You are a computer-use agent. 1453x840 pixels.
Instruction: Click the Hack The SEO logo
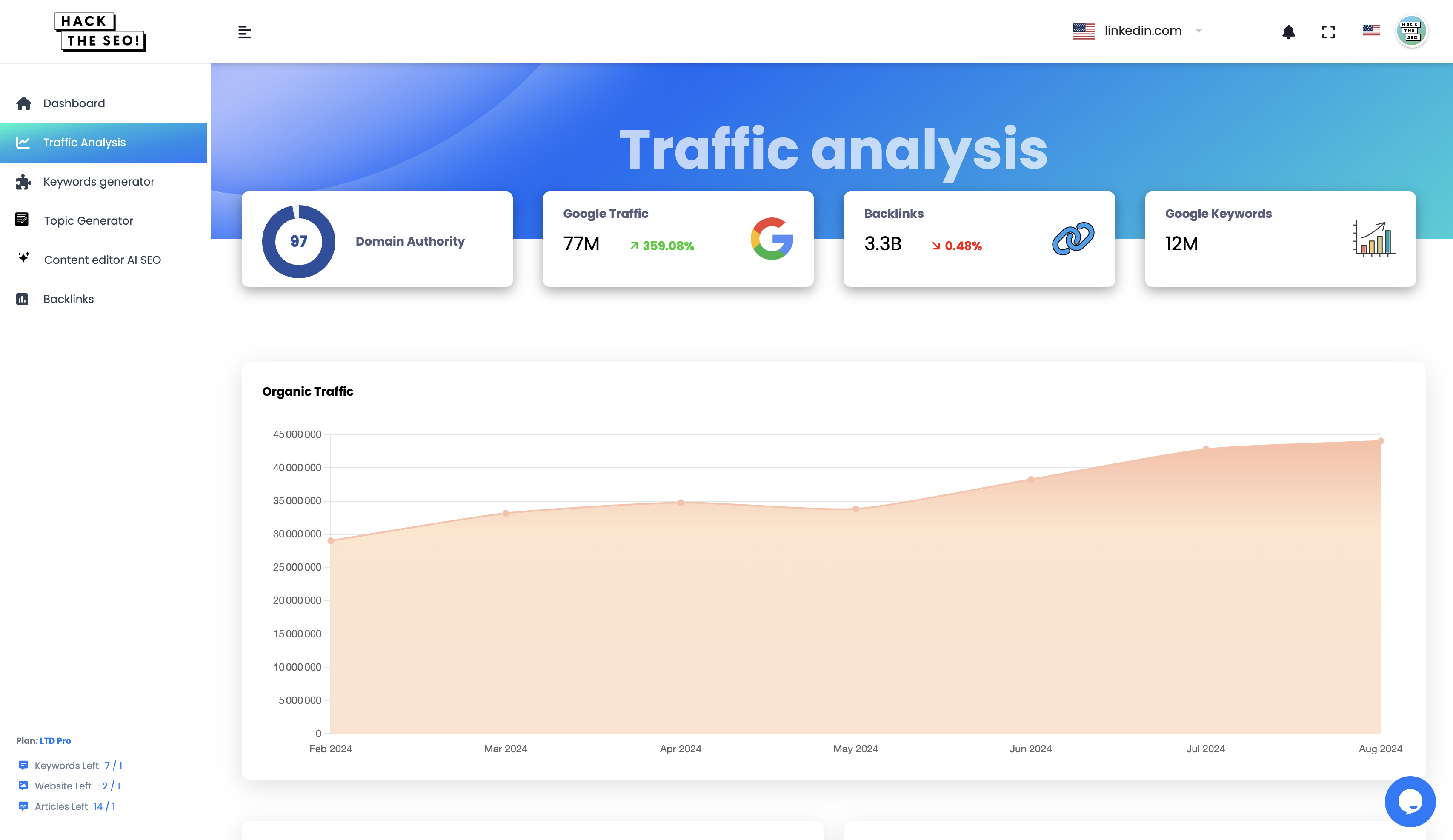coord(101,32)
